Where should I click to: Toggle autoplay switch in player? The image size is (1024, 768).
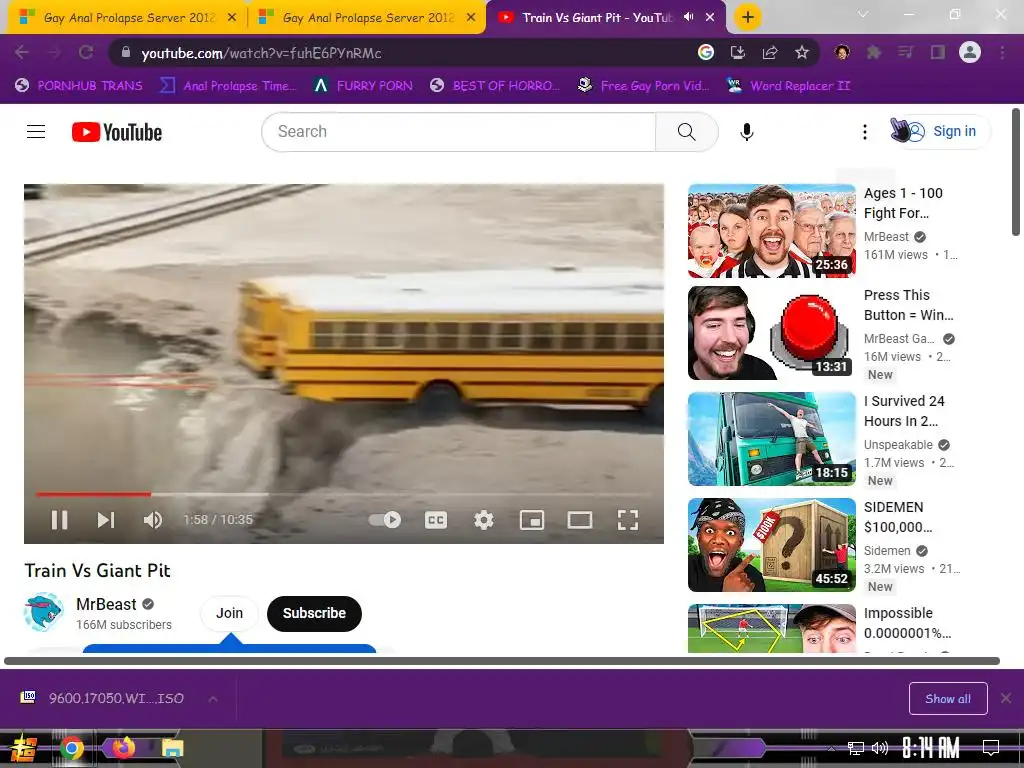[385, 520]
